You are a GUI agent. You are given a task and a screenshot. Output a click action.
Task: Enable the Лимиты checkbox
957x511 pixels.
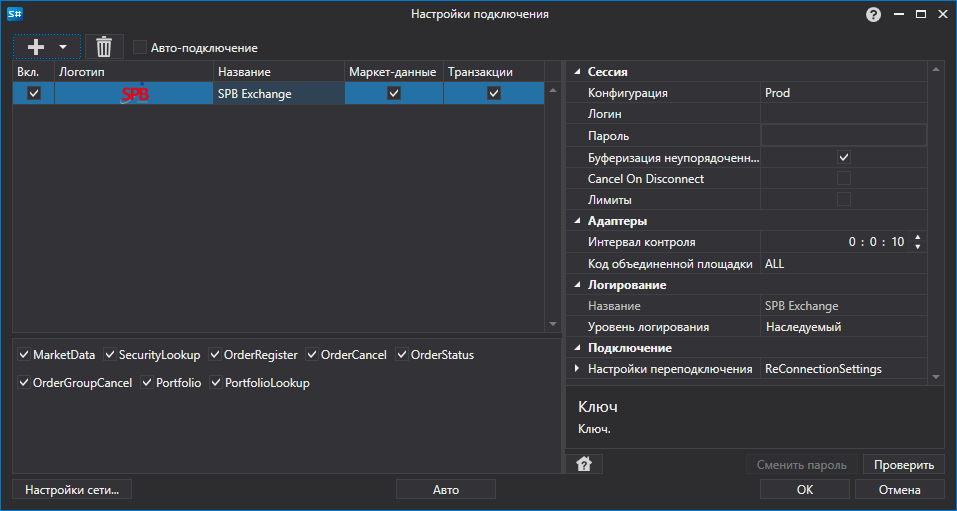click(x=844, y=199)
